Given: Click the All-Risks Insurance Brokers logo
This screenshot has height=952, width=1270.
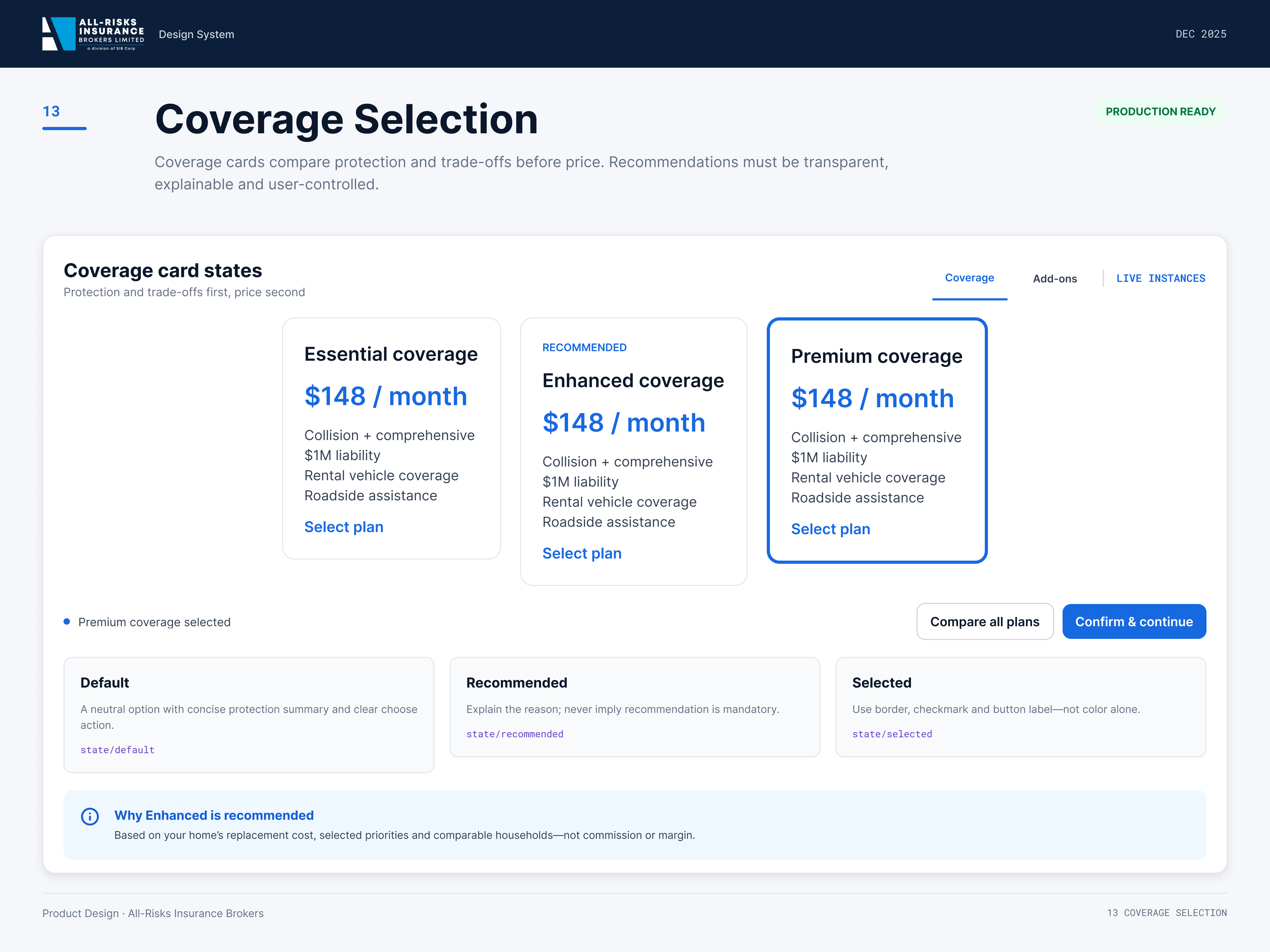Looking at the screenshot, I should click(x=93, y=34).
